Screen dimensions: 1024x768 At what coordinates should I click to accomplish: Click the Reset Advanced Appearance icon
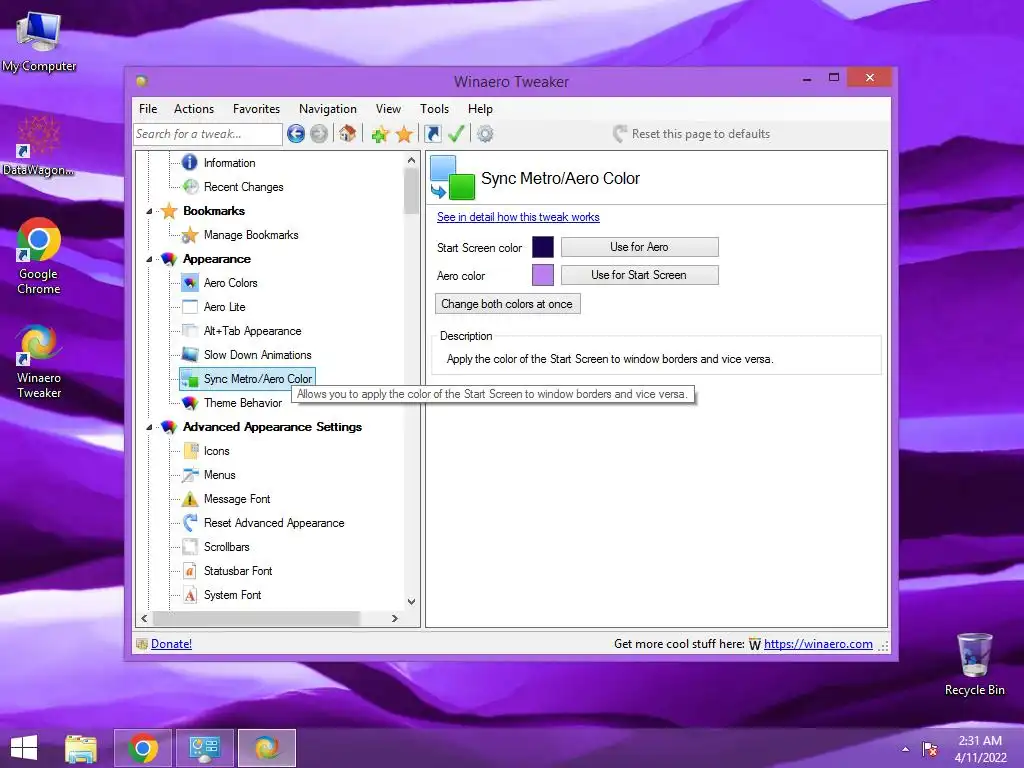pyautogui.click(x=190, y=522)
